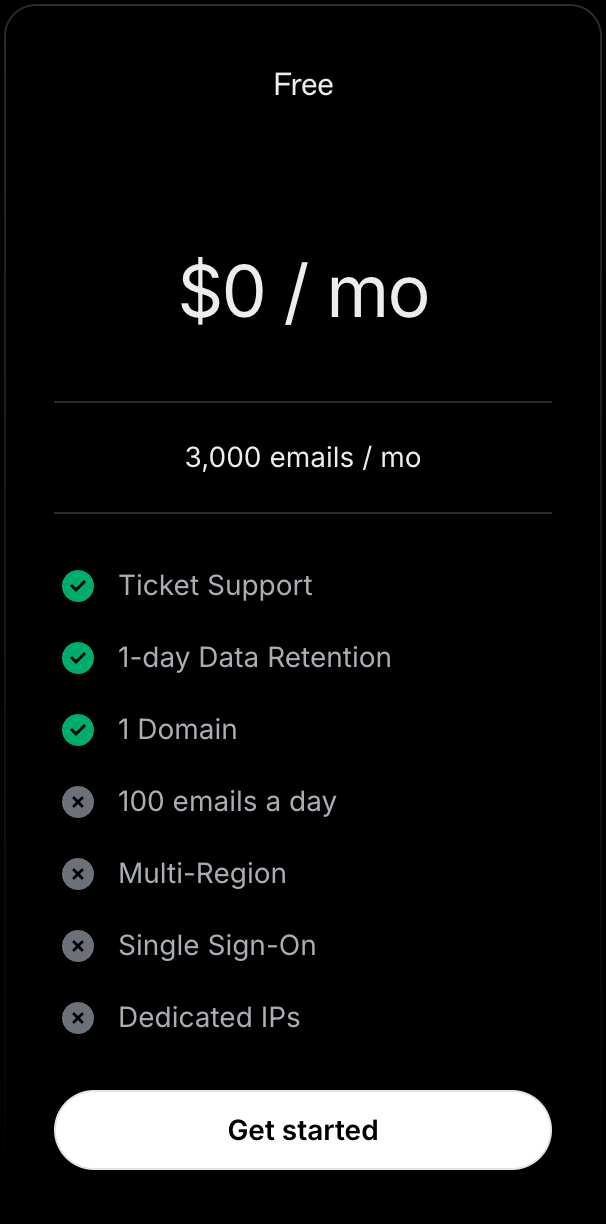Click the gray X icon next to Multi-Region
This screenshot has width=606, height=1224.
pos(78,874)
